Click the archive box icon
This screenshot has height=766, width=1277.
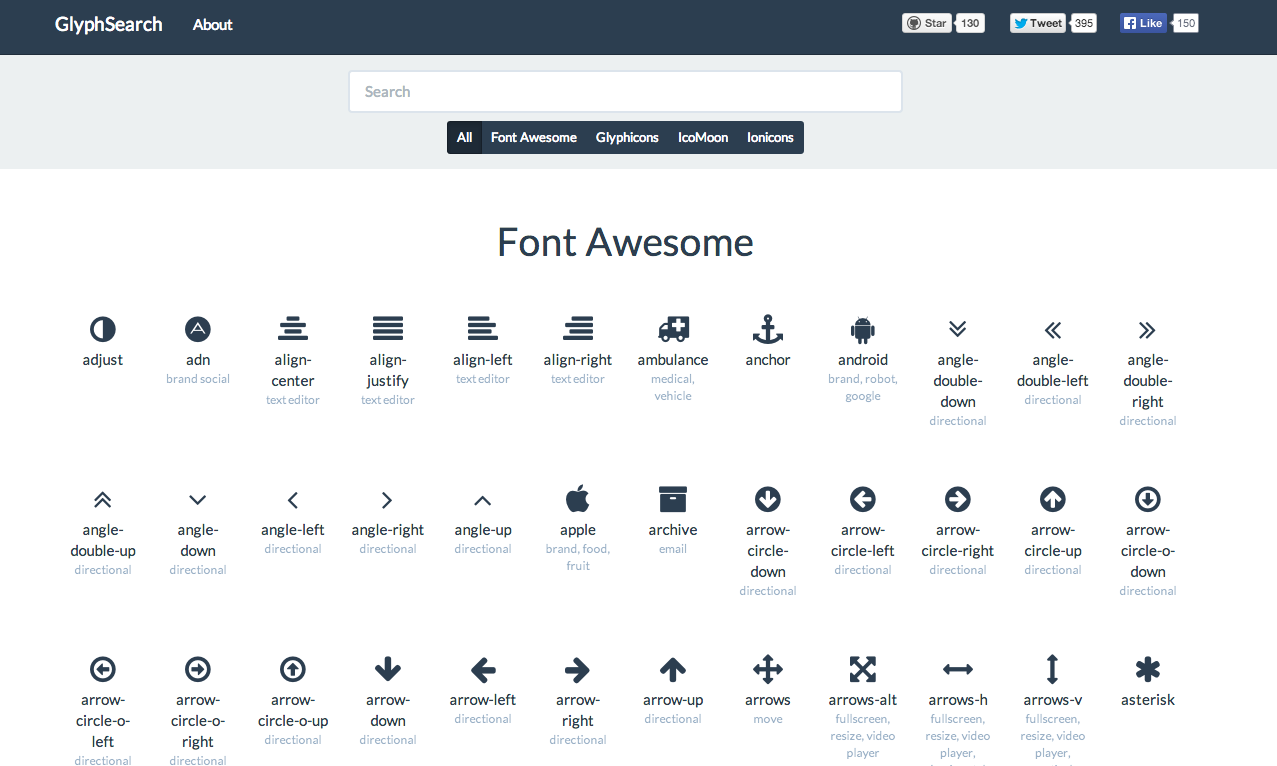pyautogui.click(x=673, y=499)
